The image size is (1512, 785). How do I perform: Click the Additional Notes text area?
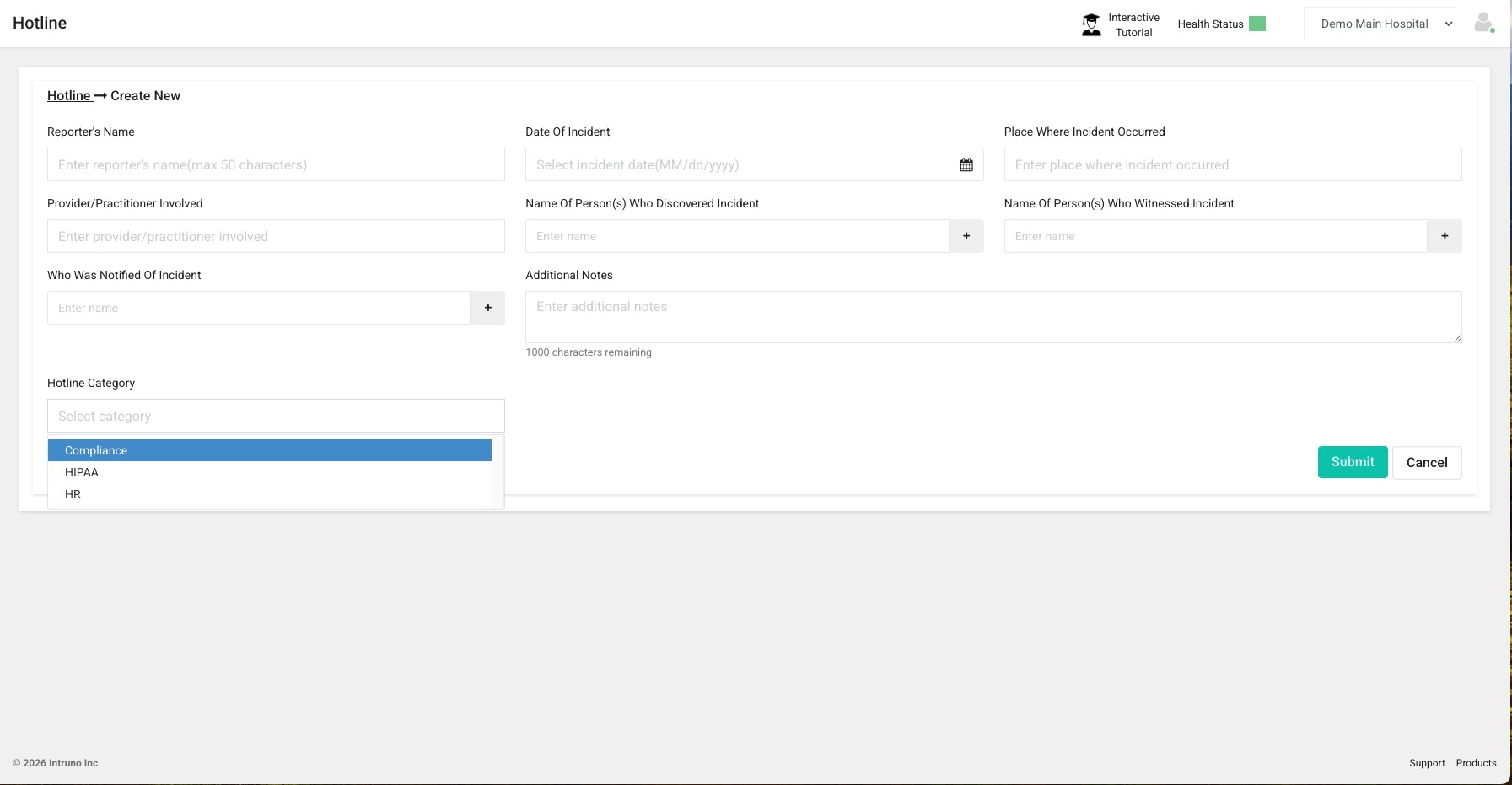(993, 317)
